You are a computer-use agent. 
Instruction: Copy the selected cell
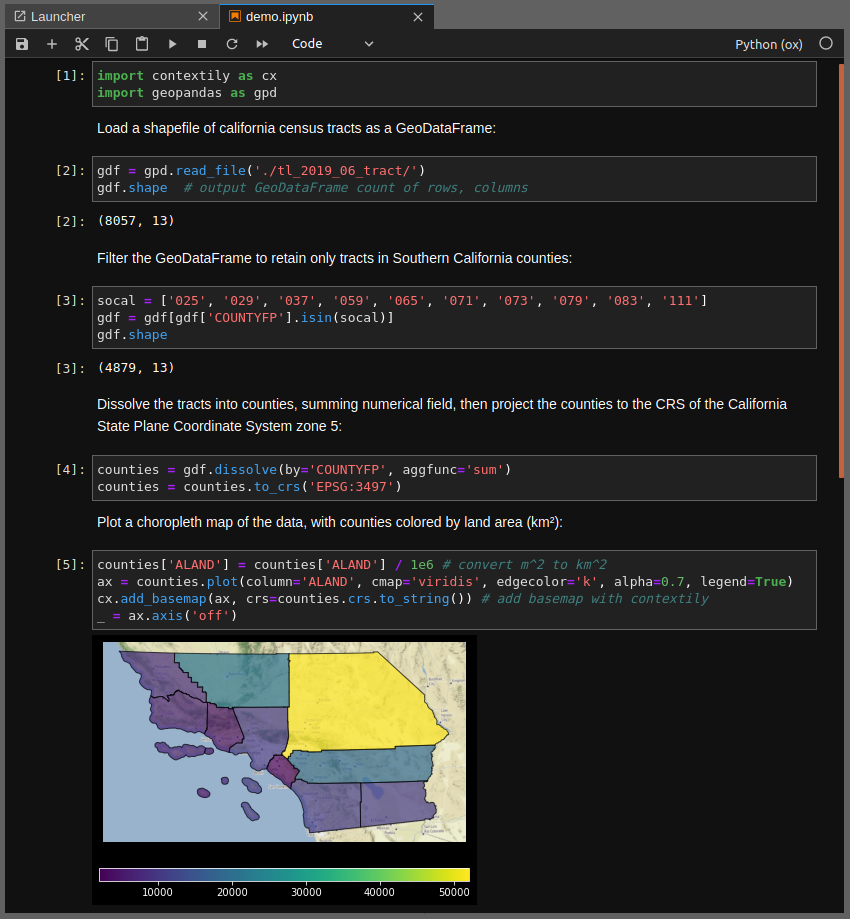point(112,44)
